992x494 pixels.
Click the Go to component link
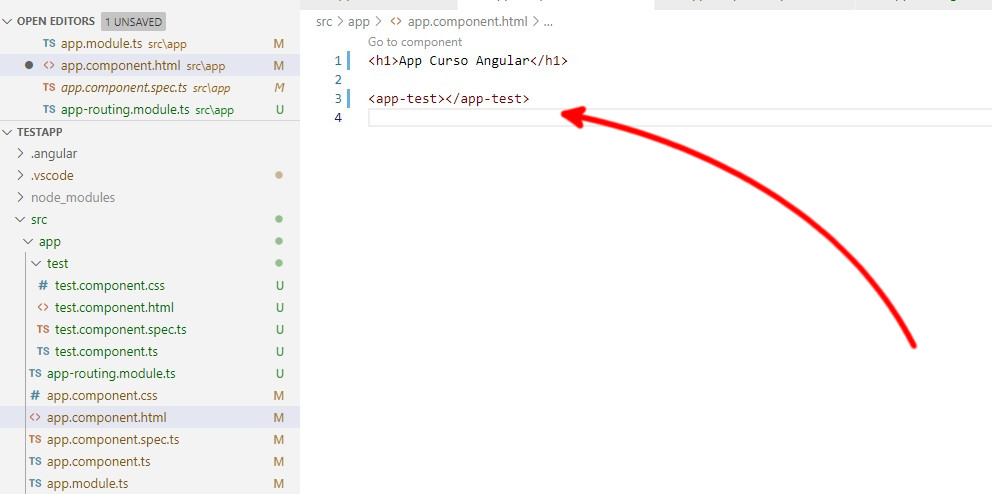tap(415, 42)
